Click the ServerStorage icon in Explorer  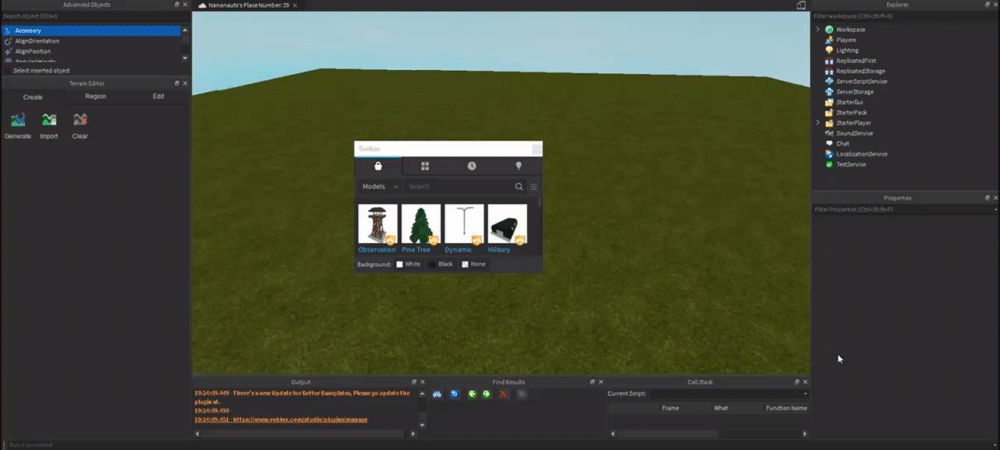point(829,92)
